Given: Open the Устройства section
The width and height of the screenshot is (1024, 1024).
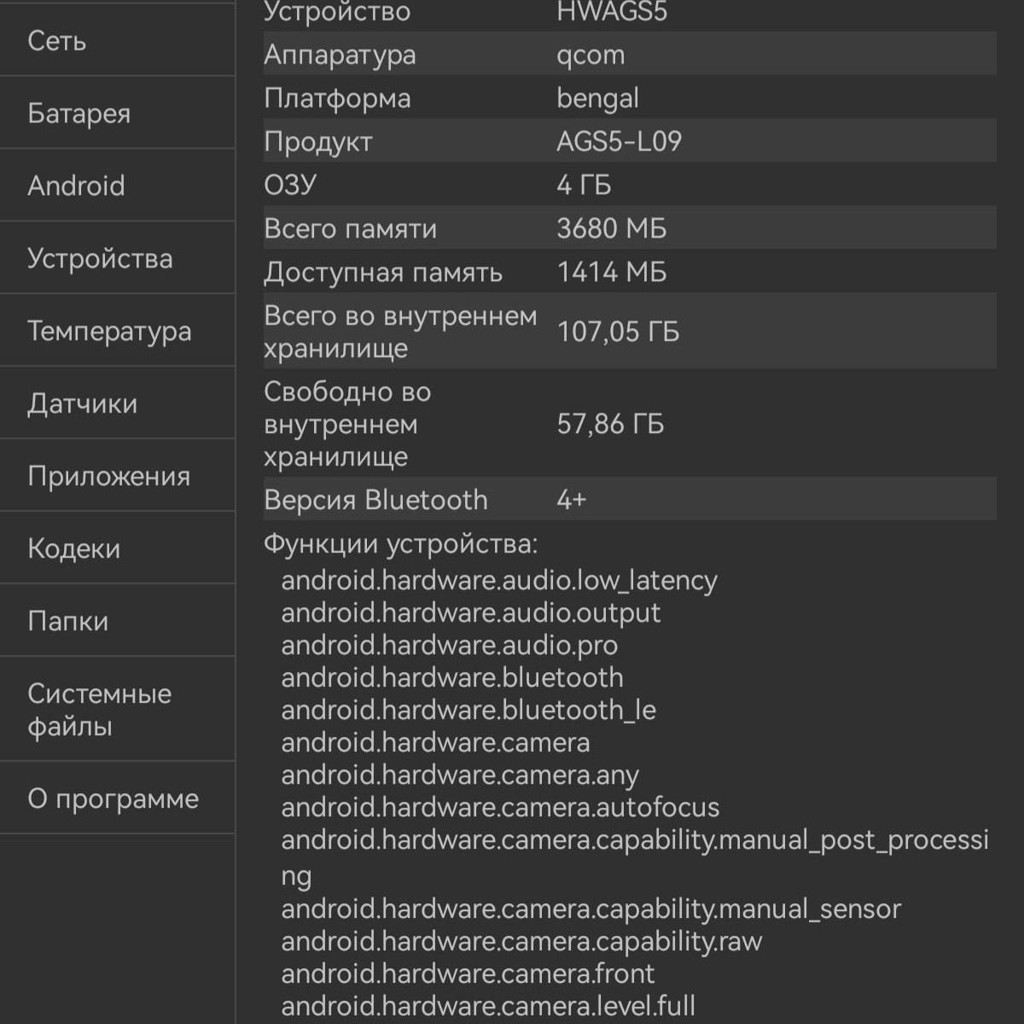Looking at the screenshot, I should [x=118, y=258].
